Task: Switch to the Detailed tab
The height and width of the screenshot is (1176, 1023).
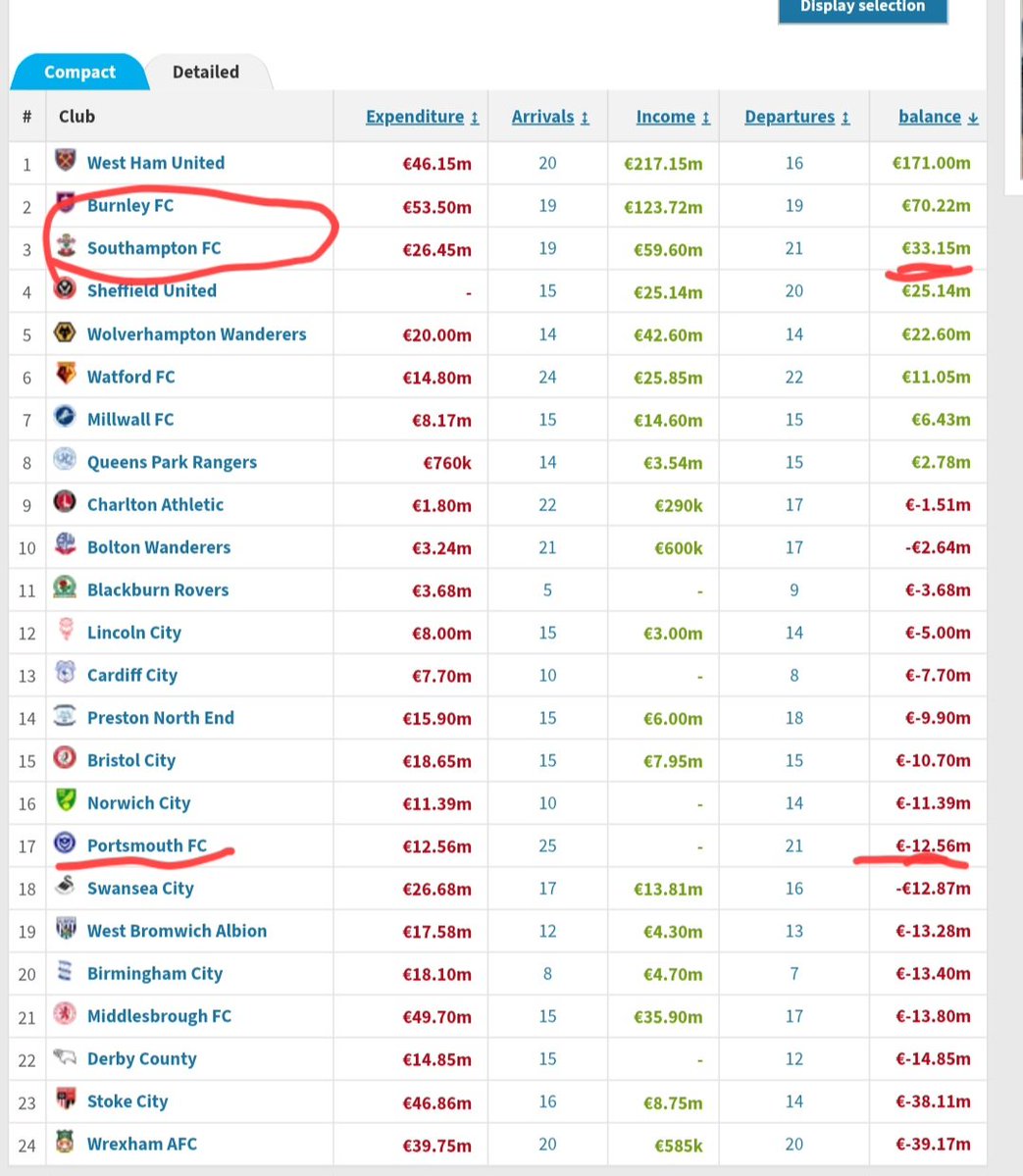Action: [206, 72]
